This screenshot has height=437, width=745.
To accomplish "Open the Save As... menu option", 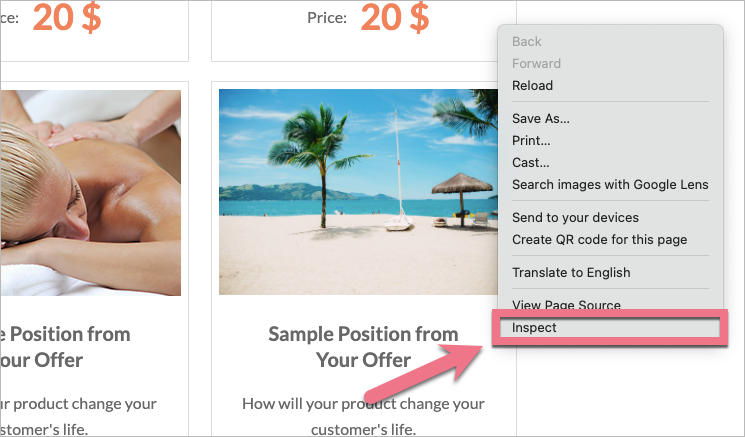I will [x=541, y=118].
